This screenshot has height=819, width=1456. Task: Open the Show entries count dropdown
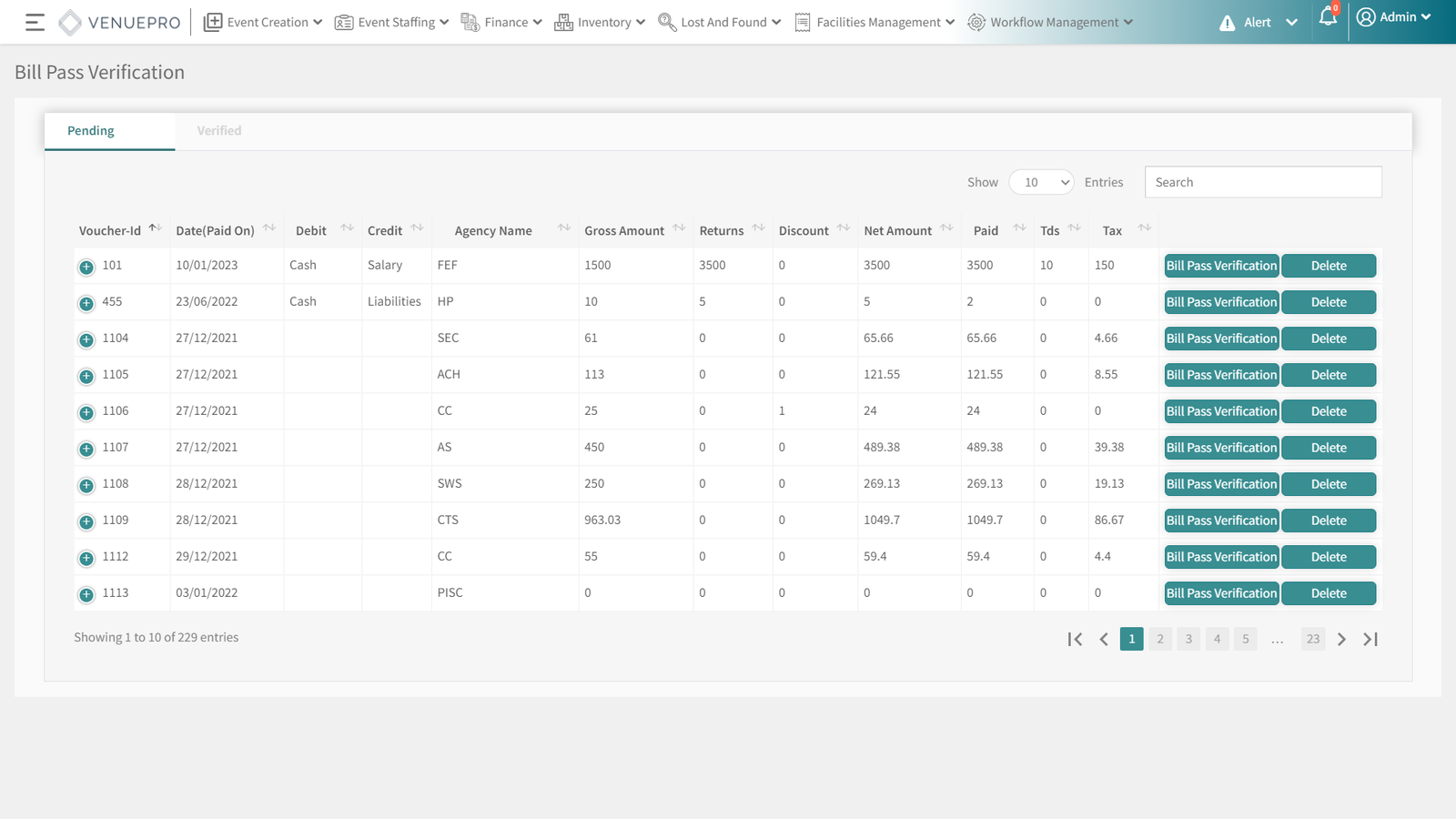[x=1041, y=182]
